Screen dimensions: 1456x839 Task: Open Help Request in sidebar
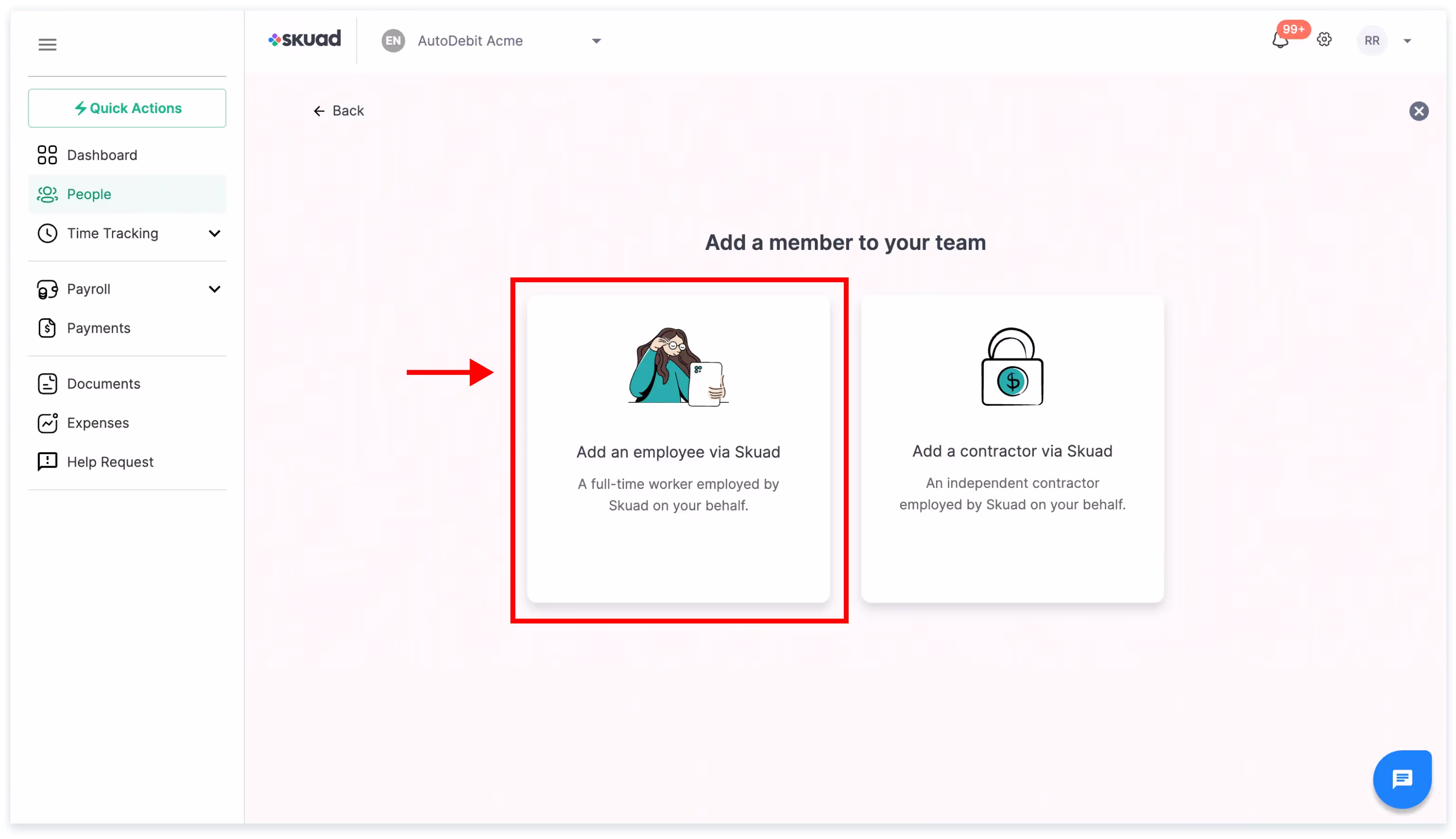(110, 462)
